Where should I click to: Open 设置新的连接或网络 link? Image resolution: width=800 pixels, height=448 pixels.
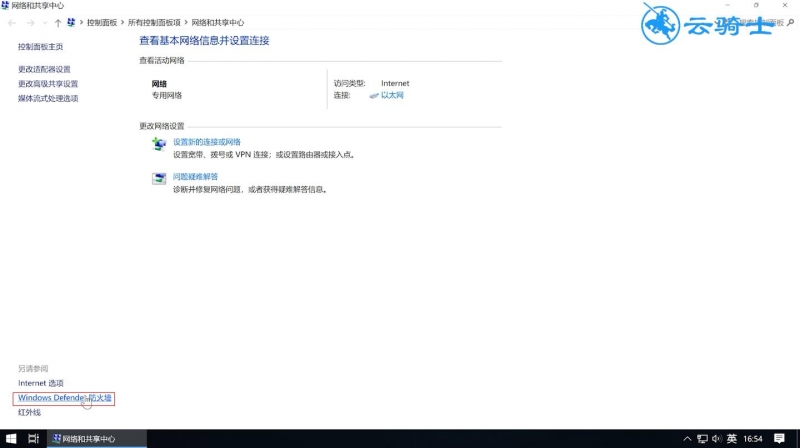tap(207, 142)
